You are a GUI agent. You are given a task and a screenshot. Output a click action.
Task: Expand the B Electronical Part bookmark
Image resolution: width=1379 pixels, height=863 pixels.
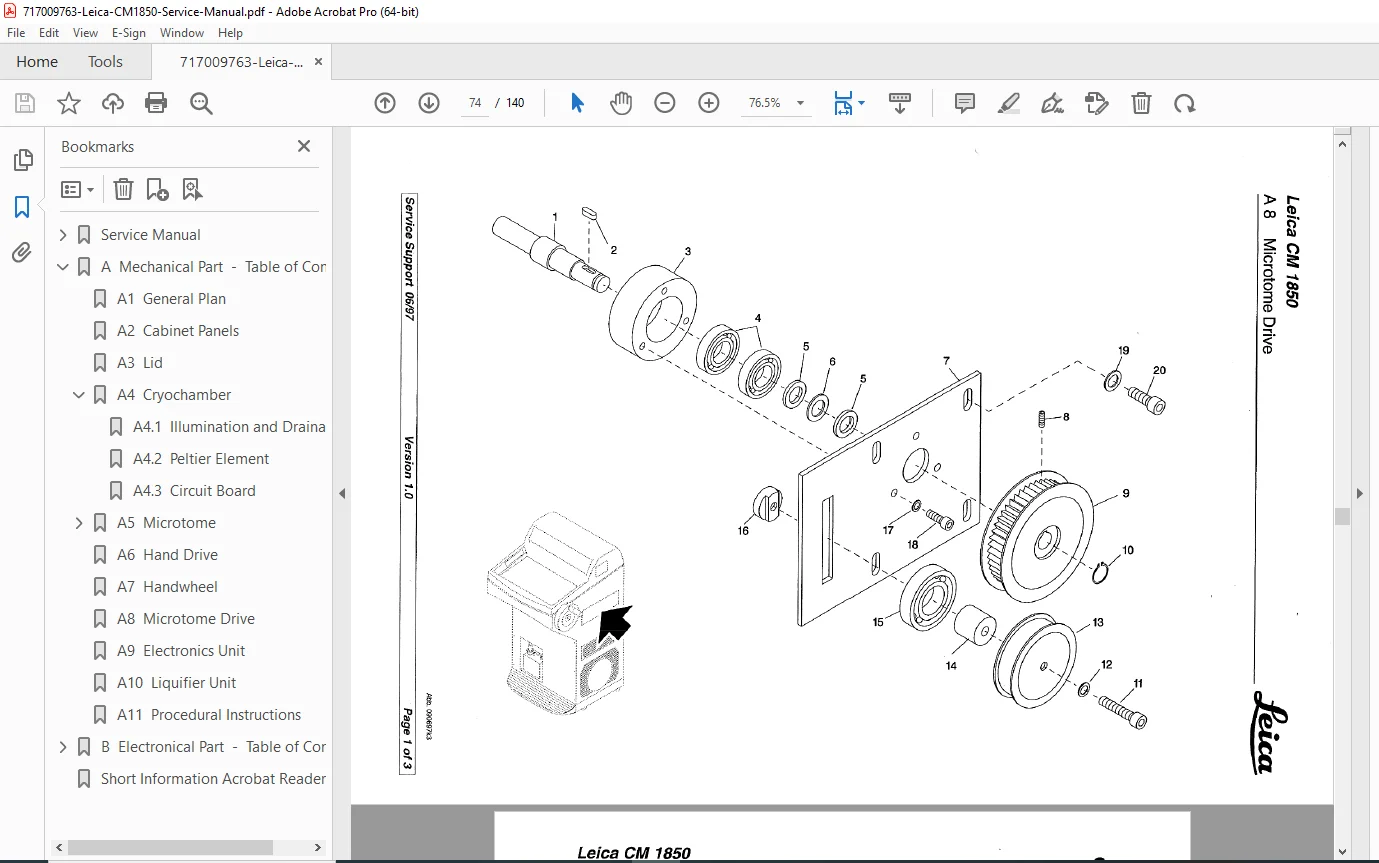click(x=63, y=747)
